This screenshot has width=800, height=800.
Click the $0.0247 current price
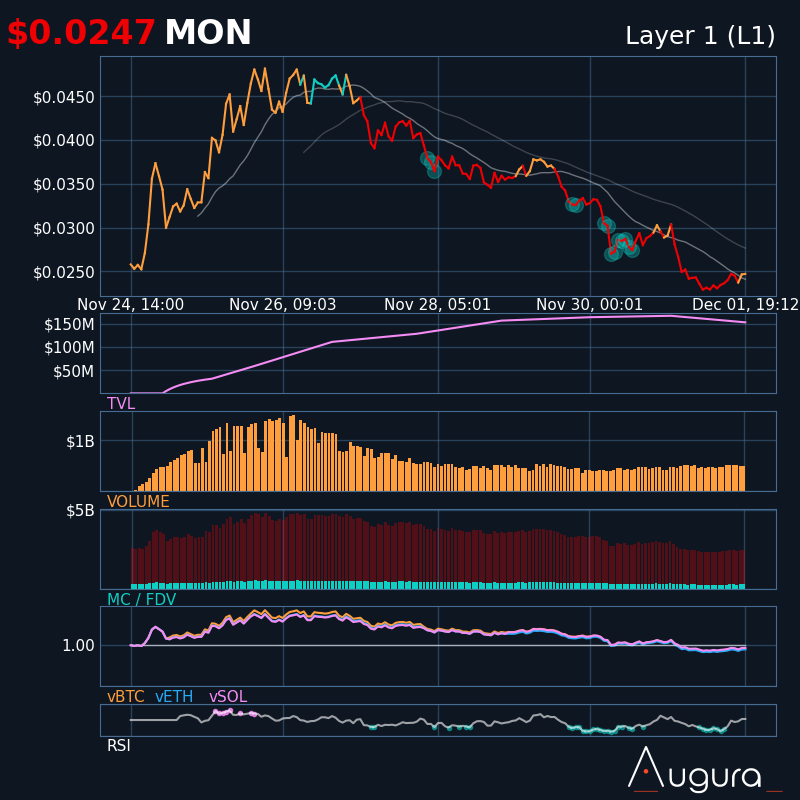(x=81, y=34)
